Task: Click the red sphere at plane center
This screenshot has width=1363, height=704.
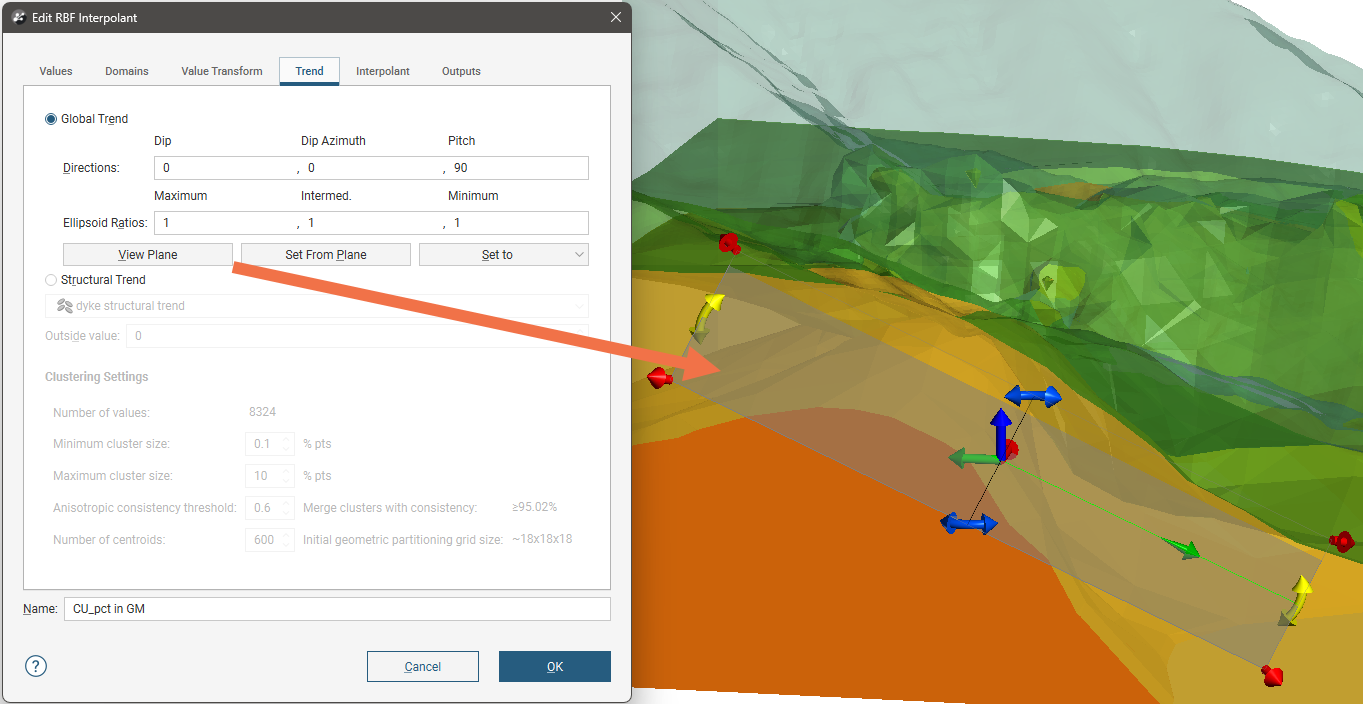Action: [1010, 448]
